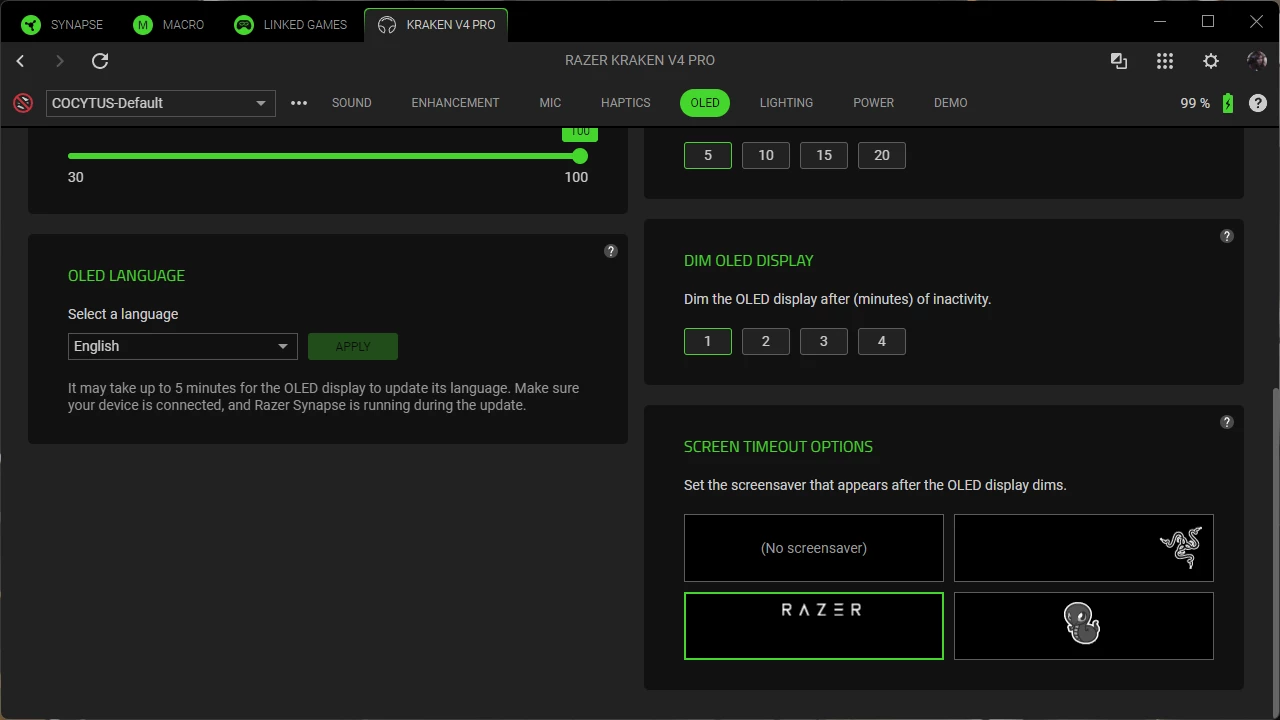The height and width of the screenshot is (720, 1280).
Task: Switch to the Haptics tab
Action: point(626,103)
